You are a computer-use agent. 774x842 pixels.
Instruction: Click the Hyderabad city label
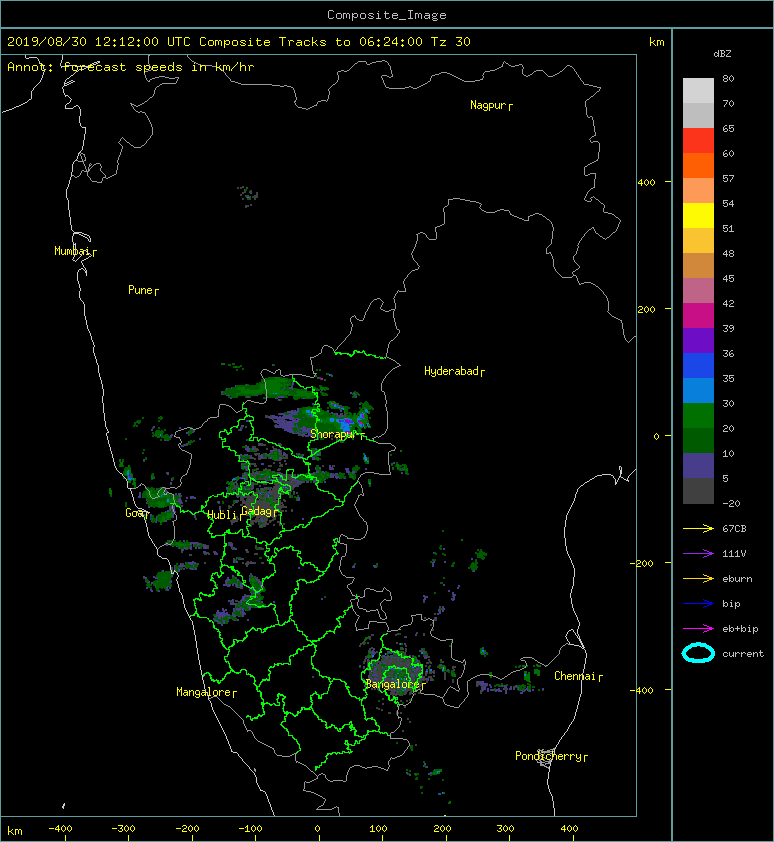click(x=451, y=371)
